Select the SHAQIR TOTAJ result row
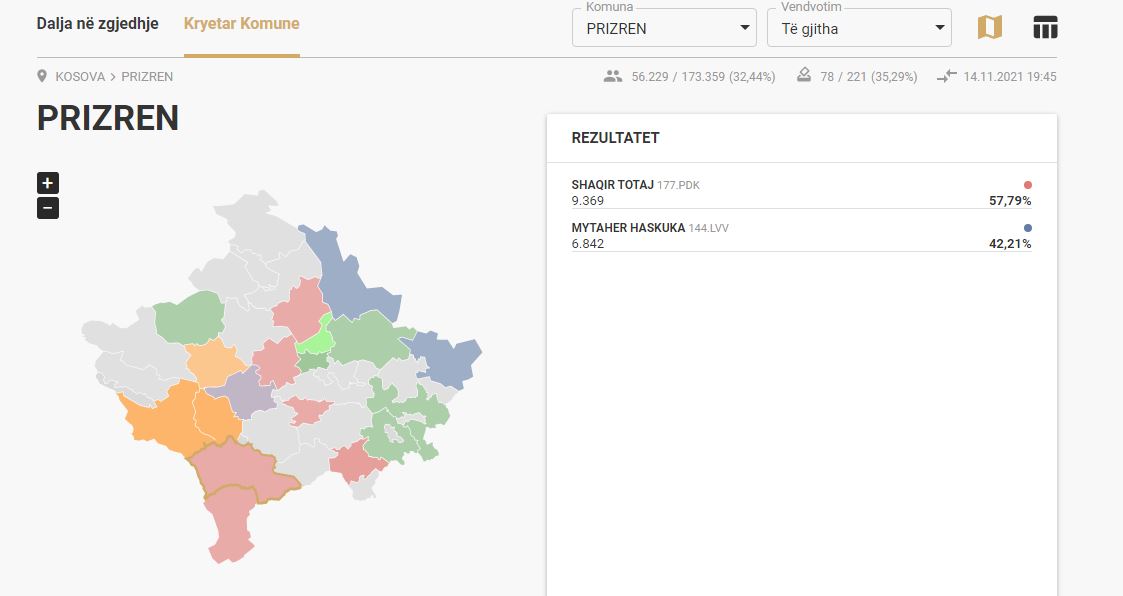This screenshot has width=1123, height=596. pyautogui.click(x=801, y=193)
